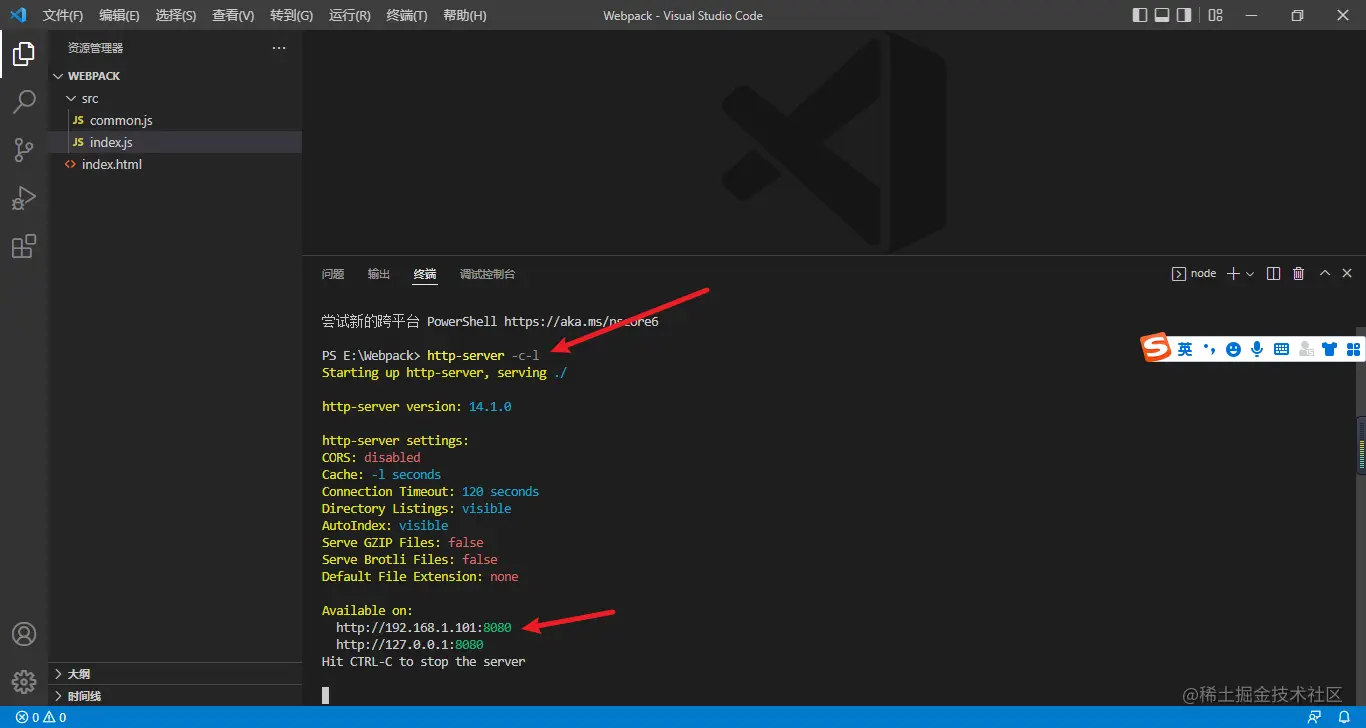The width and height of the screenshot is (1366, 728).
Task: Click the 'http-server version: 14.1.0' line
Action: pos(417,407)
